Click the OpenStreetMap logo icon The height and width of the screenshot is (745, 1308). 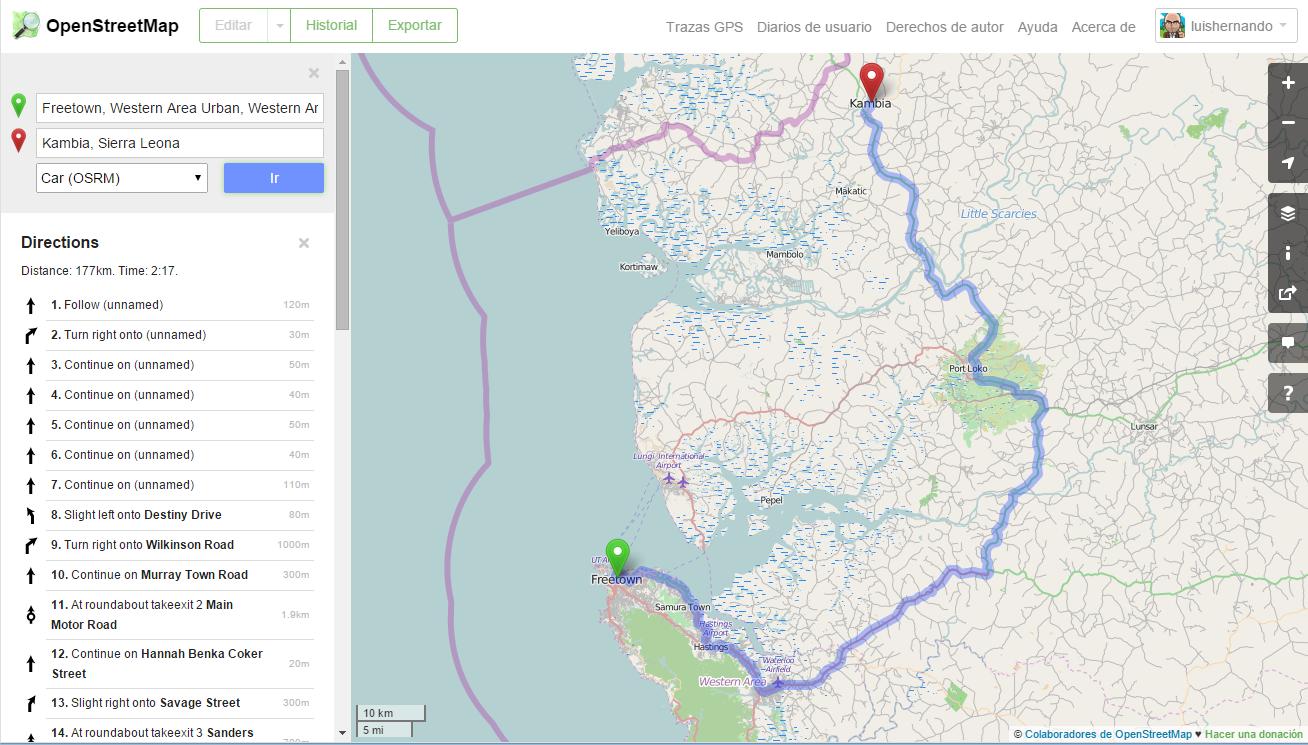pyautogui.click(x=26, y=25)
